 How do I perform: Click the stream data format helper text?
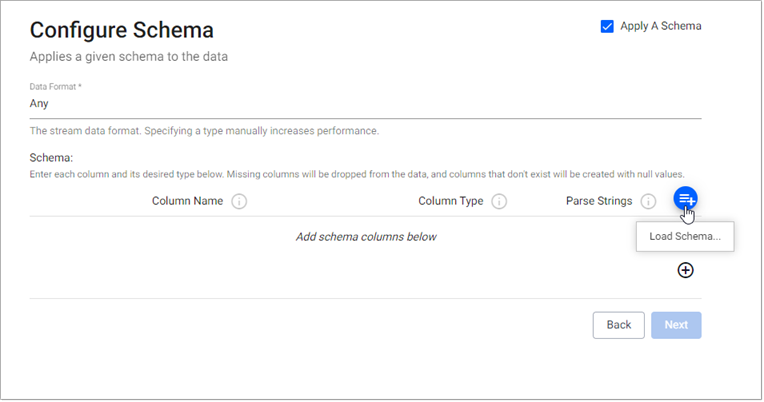[x=204, y=131]
